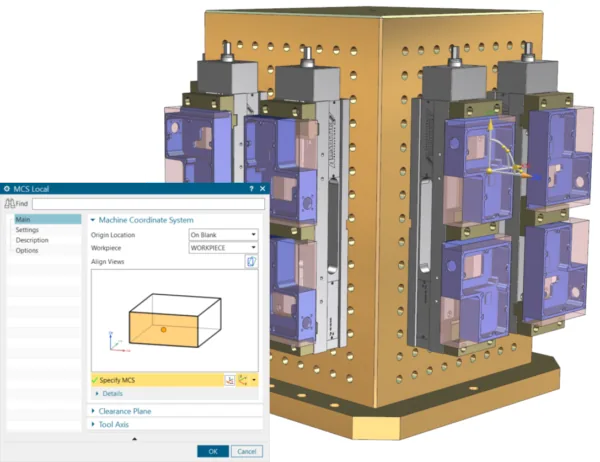Image resolution: width=600 pixels, height=462 pixels.
Task: Click the orange origin point in preview
Action: (163, 330)
